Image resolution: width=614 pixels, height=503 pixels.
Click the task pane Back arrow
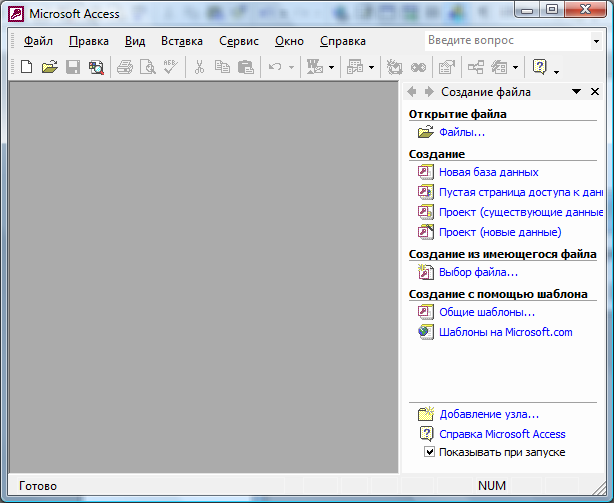point(412,92)
